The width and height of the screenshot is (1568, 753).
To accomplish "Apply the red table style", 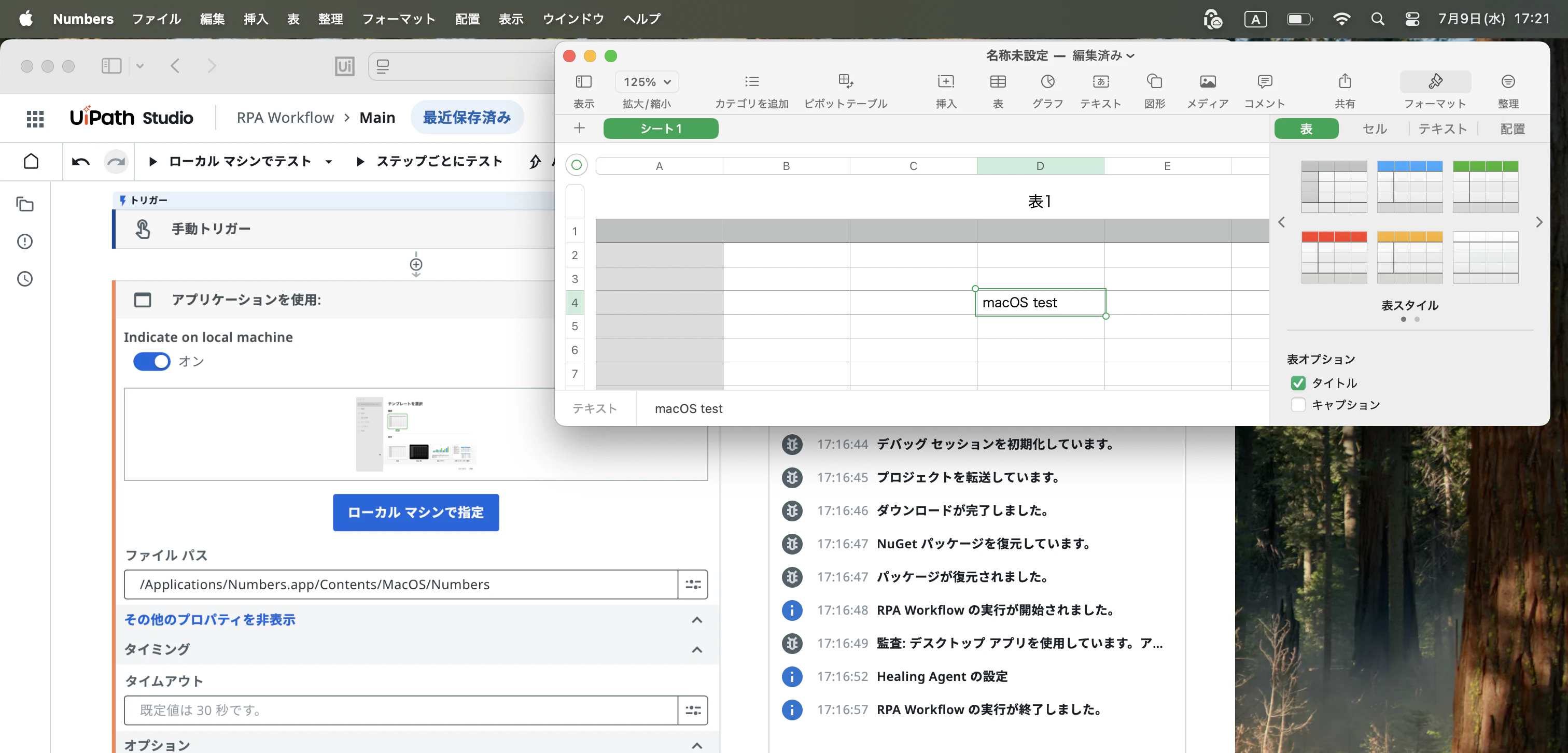I will 1334,257.
